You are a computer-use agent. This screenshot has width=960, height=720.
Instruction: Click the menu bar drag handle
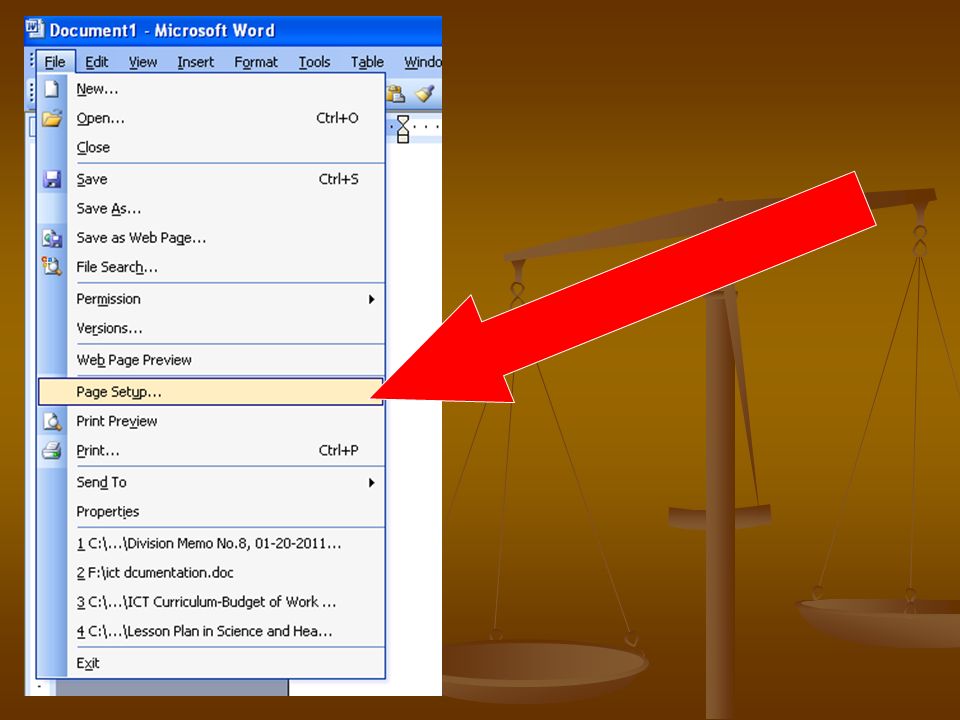31,61
